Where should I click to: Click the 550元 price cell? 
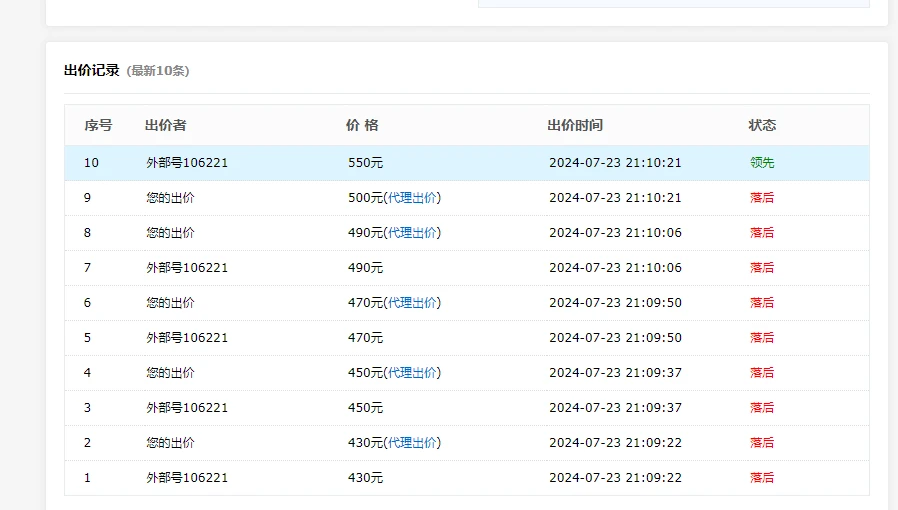pyautogui.click(x=365, y=163)
